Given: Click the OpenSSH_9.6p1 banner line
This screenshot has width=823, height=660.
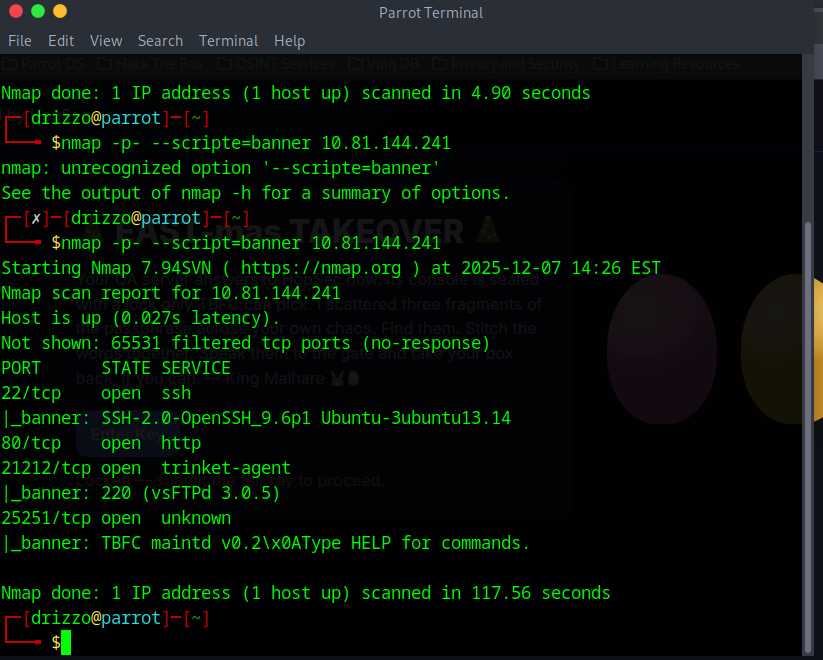Looking at the screenshot, I should pos(256,418).
